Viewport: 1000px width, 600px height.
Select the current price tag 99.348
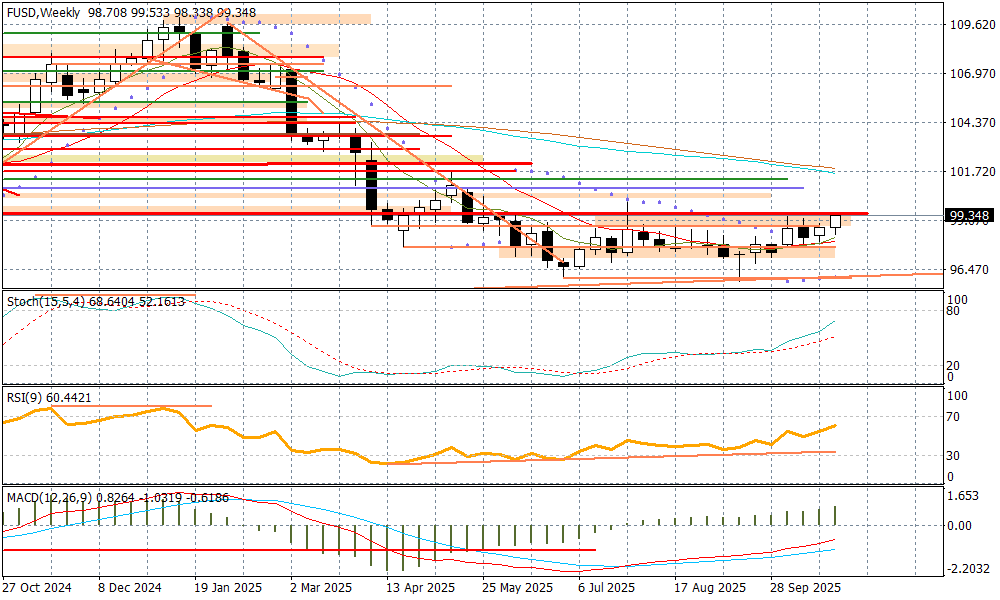[x=968, y=215]
